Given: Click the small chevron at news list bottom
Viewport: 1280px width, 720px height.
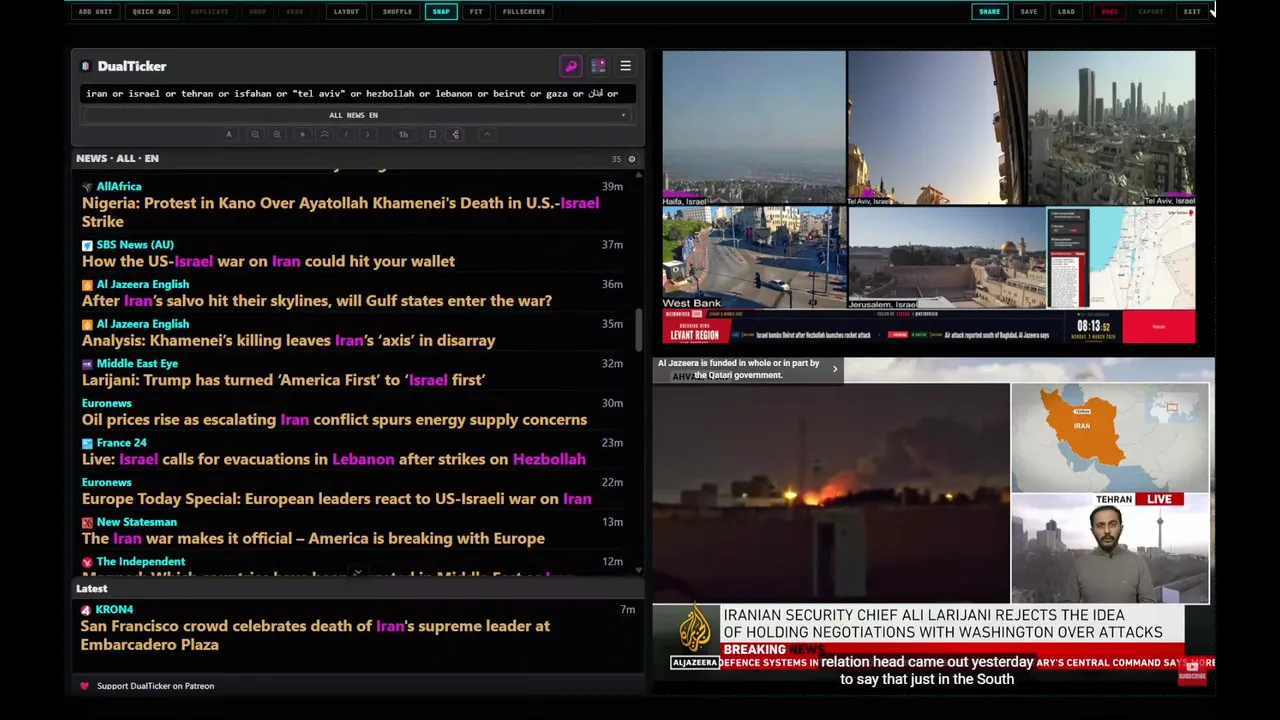Looking at the screenshot, I should point(357,573).
